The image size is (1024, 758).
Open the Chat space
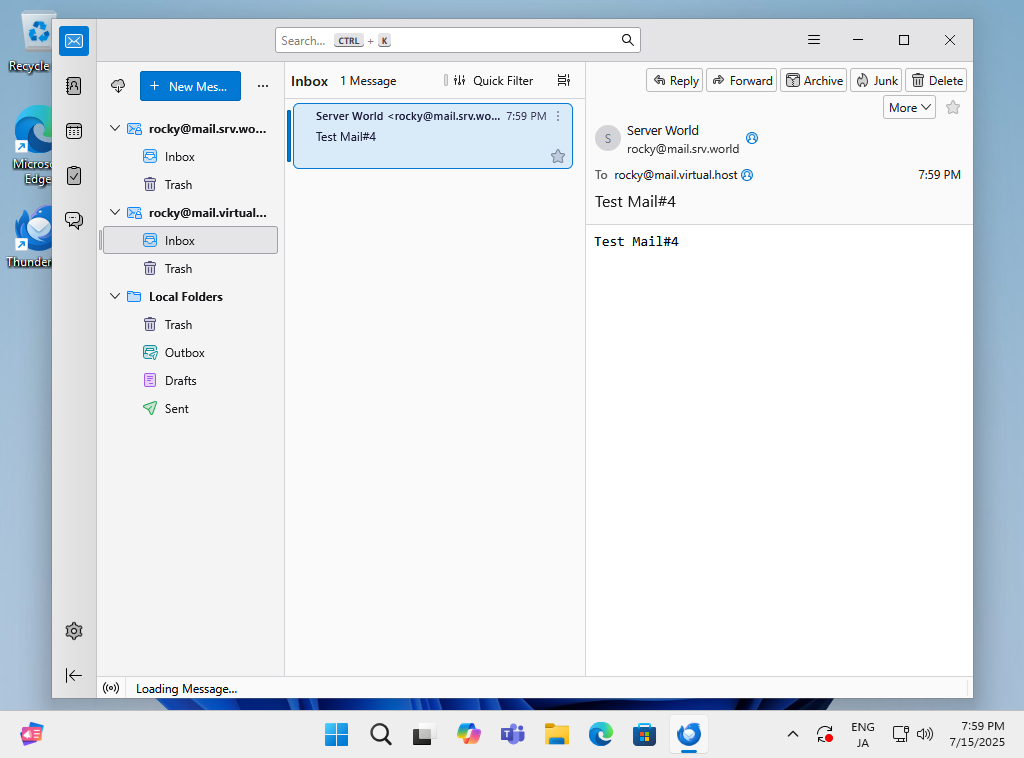pyautogui.click(x=74, y=220)
